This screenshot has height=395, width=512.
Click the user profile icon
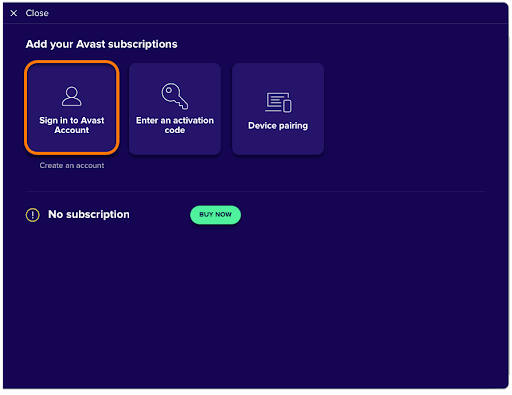pyautogui.click(x=72, y=96)
